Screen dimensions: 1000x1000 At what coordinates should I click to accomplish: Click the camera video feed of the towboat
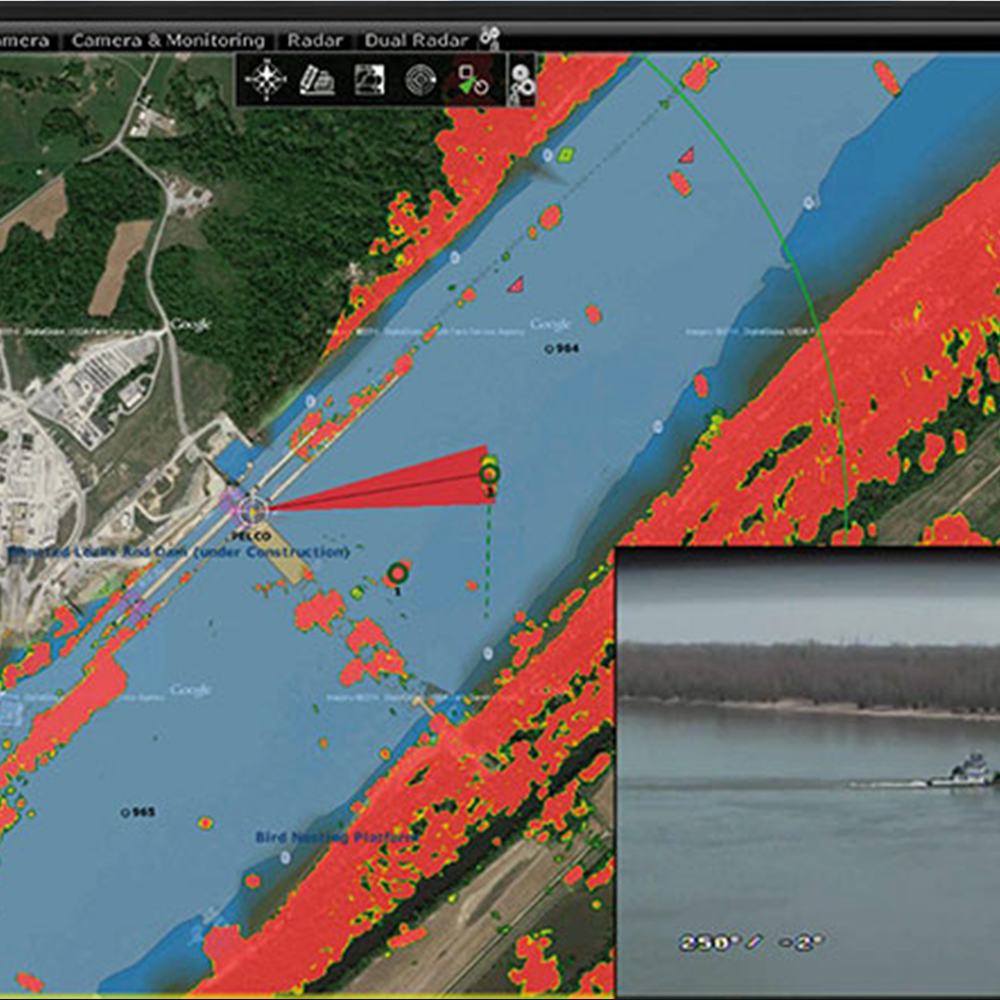tap(807, 772)
